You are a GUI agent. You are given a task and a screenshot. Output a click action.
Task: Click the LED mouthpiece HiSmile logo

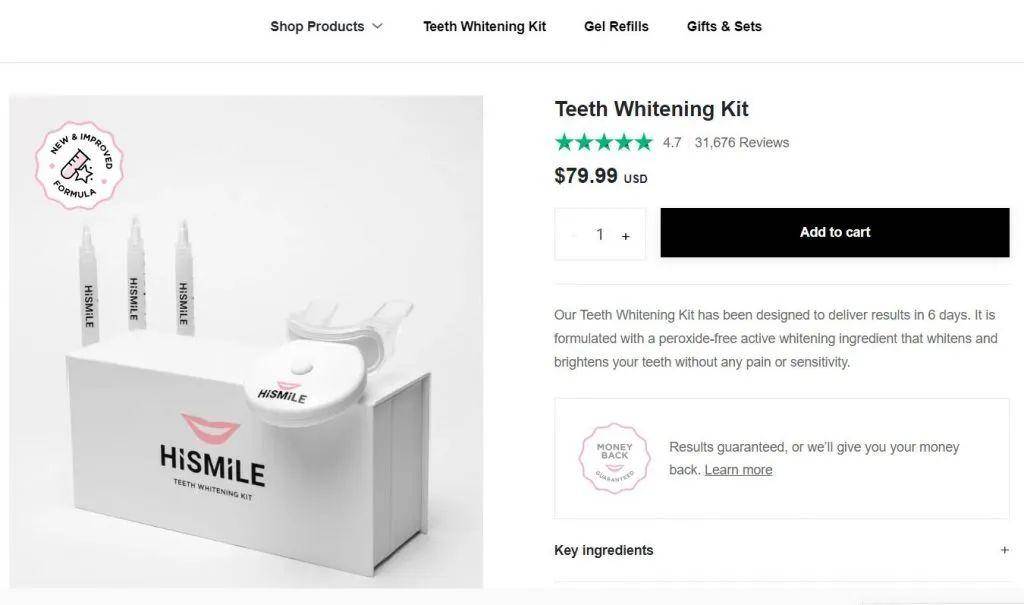tap(282, 392)
